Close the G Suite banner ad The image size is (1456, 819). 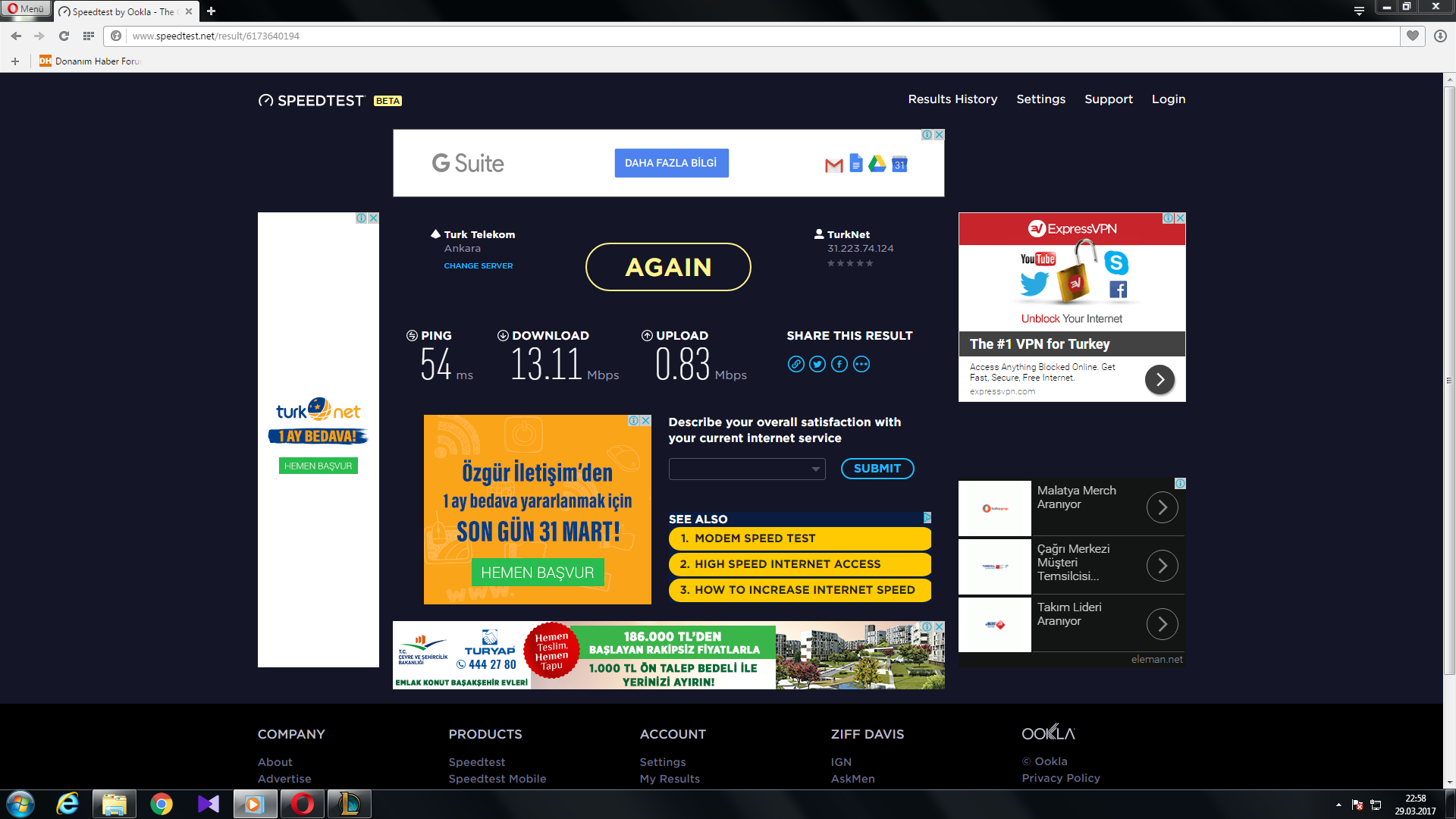pos(939,134)
